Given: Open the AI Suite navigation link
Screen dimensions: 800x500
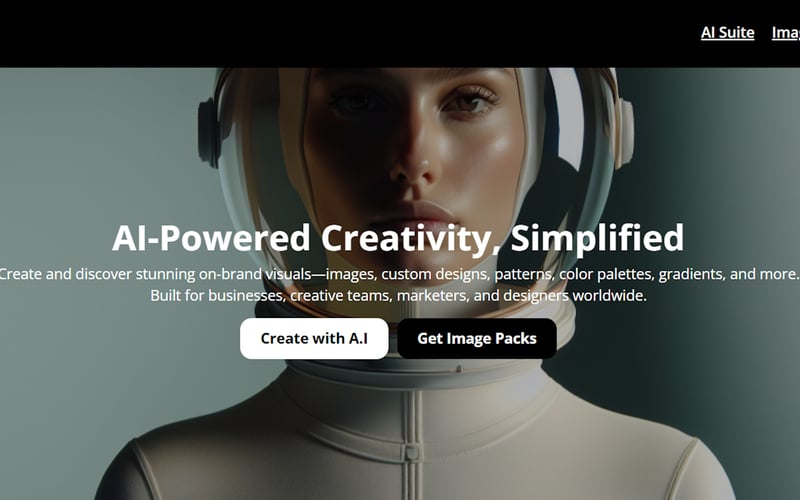Looking at the screenshot, I should point(727,33).
